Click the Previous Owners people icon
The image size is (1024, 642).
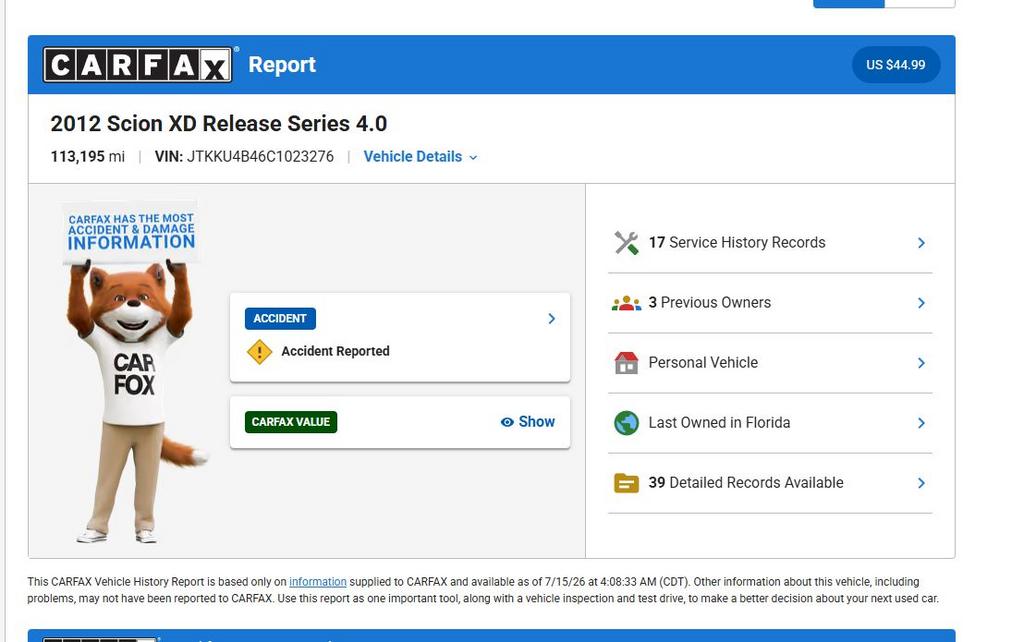click(626, 303)
